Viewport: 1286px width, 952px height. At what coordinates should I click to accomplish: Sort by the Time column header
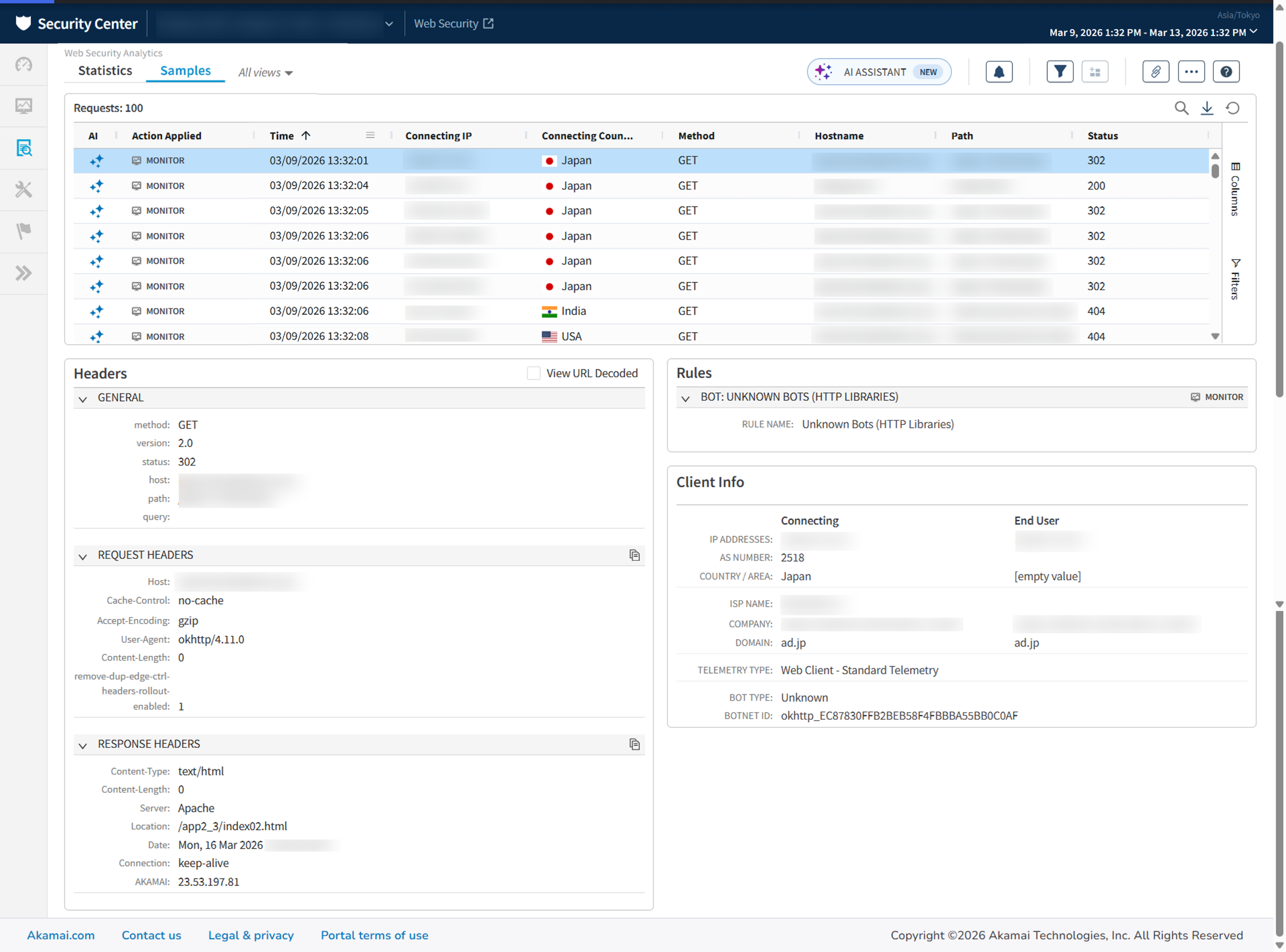tap(282, 136)
